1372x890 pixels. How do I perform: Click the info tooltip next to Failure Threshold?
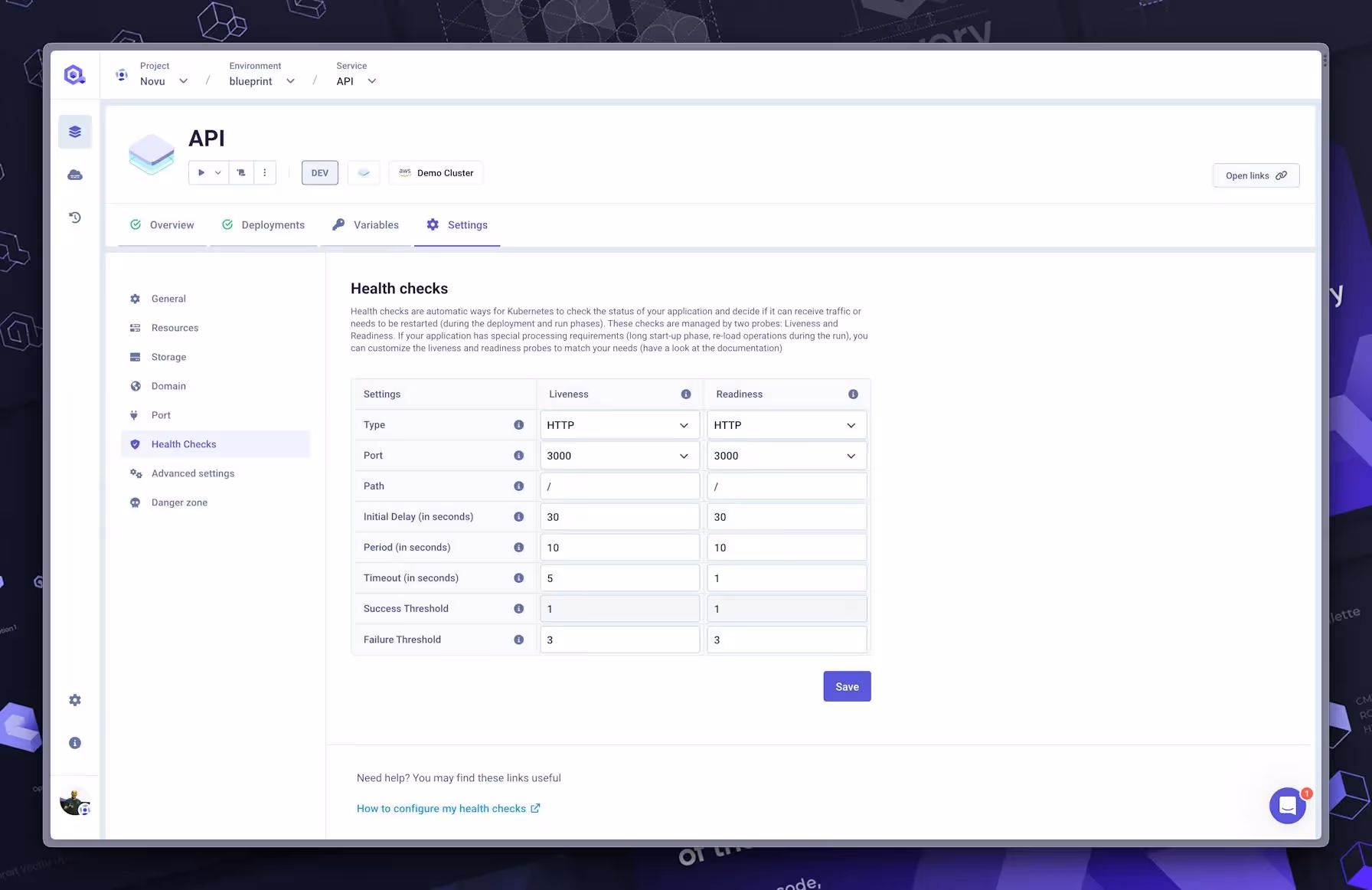(519, 639)
